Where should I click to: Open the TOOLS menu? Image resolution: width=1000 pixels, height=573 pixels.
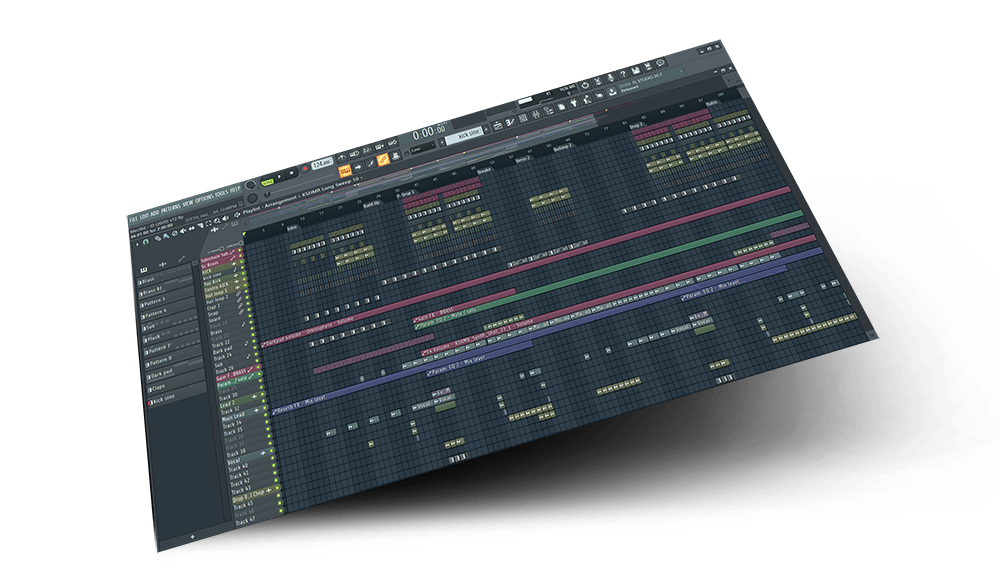[221, 192]
